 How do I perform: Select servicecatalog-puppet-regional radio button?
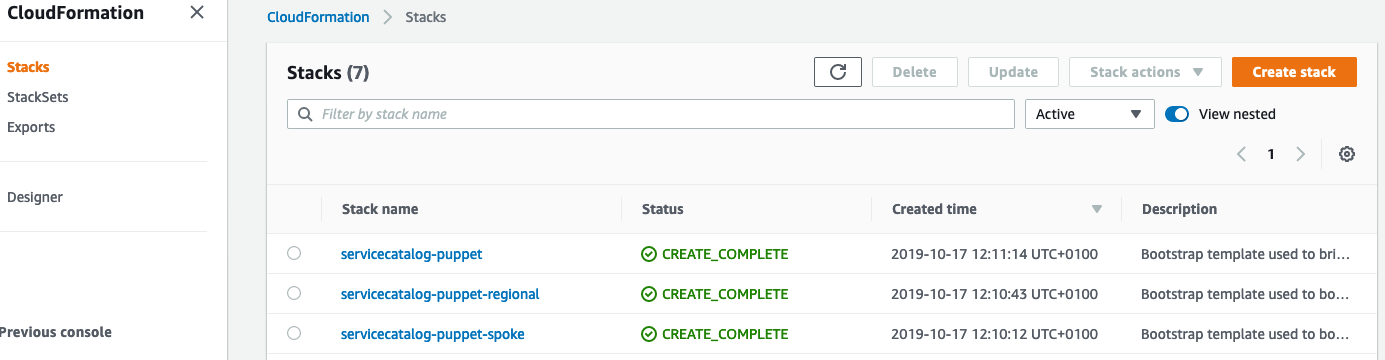coord(294,293)
